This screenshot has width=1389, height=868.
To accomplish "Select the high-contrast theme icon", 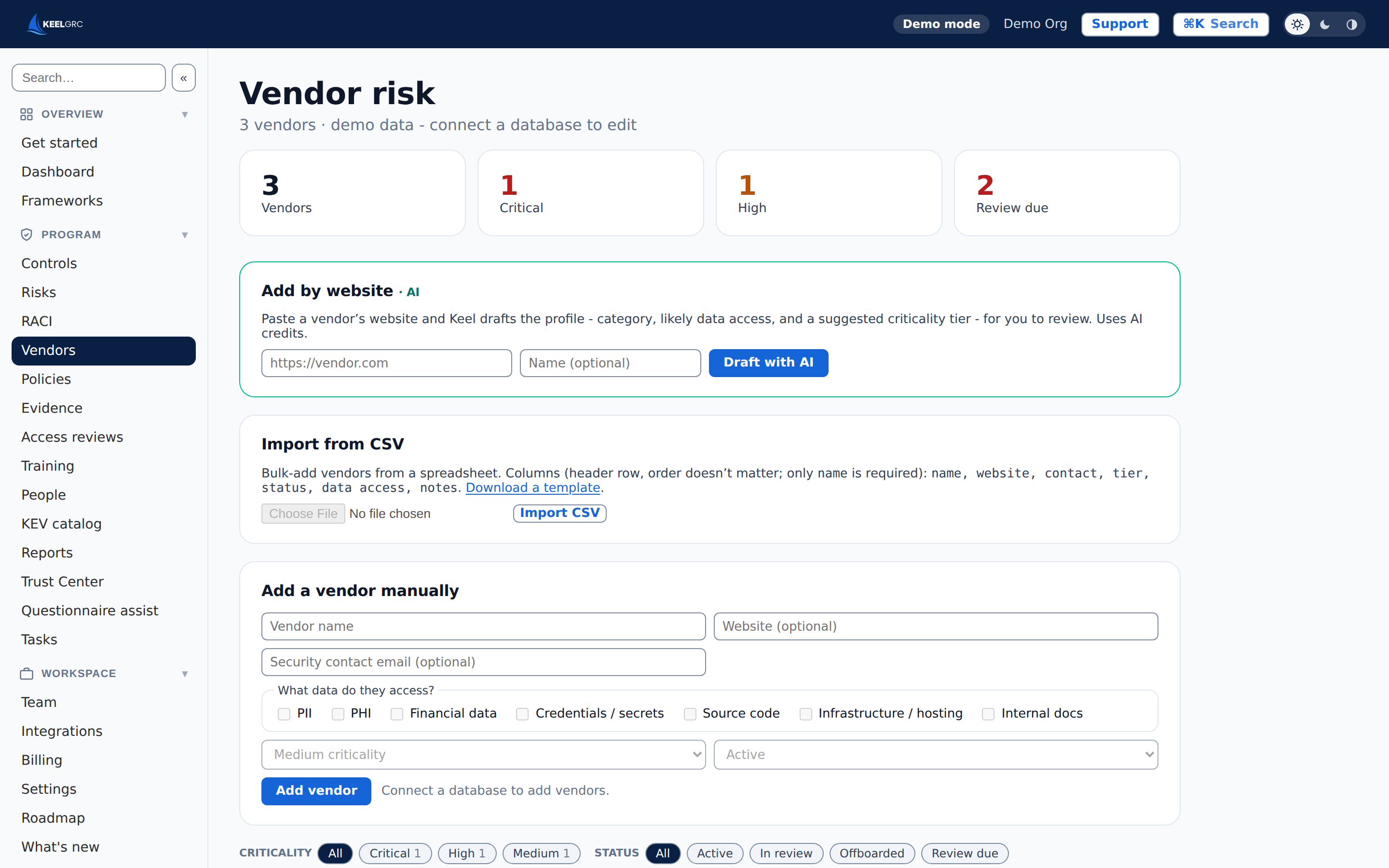I will click(x=1352, y=24).
